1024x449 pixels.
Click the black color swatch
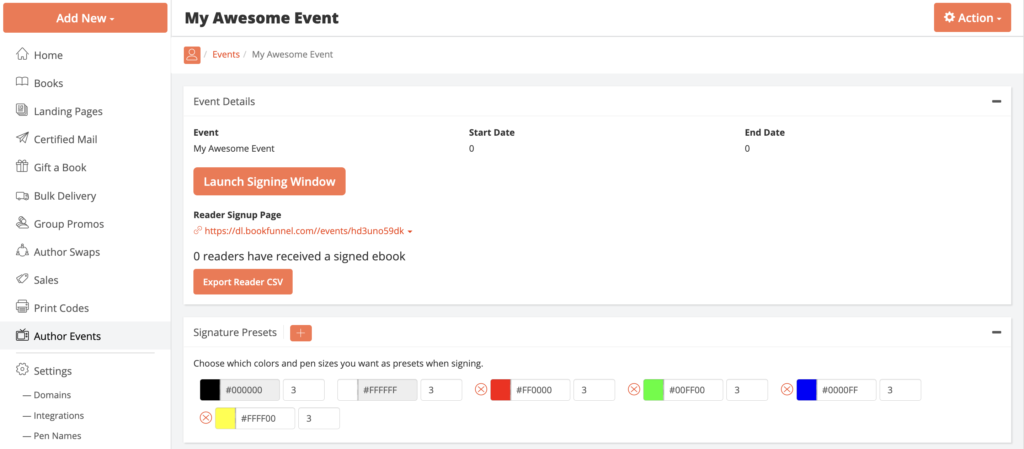click(x=210, y=390)
